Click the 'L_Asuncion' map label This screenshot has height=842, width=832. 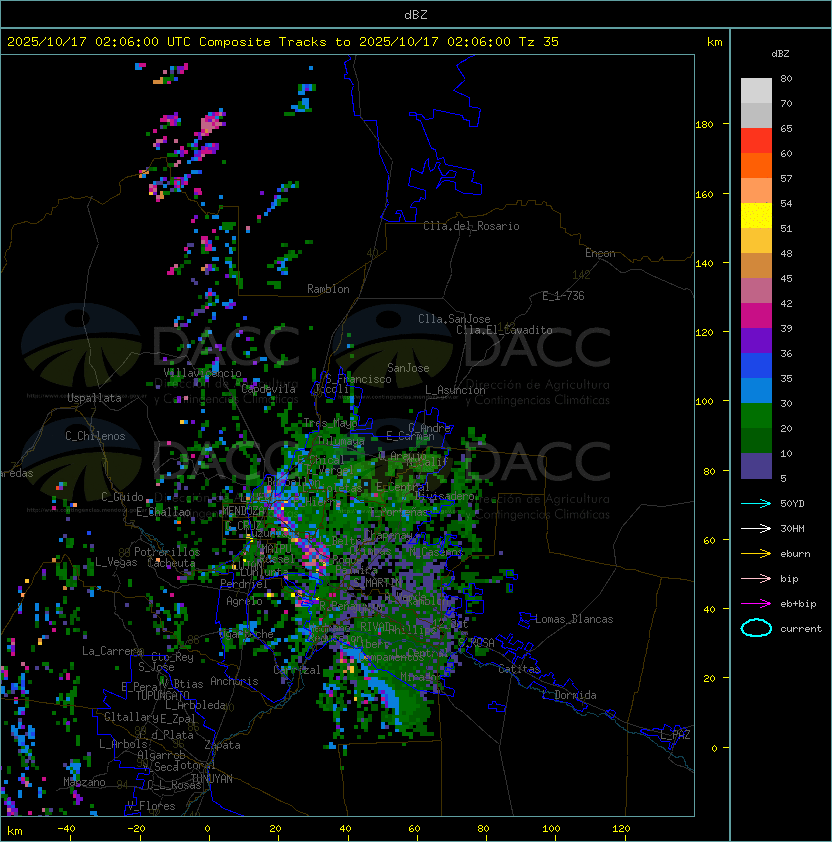click(455, 390)
